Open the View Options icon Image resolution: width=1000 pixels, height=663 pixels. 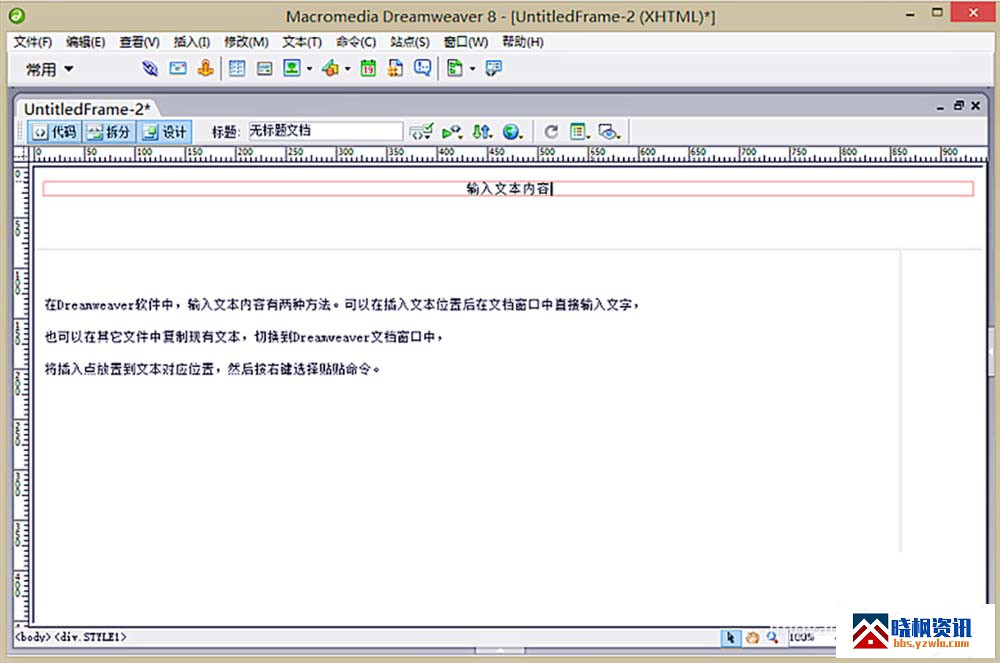(579, 132)
